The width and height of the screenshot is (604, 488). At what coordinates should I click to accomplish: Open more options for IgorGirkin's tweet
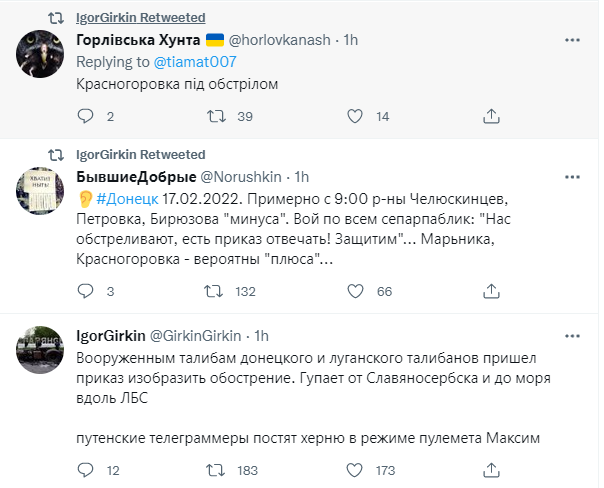(571, 334)
